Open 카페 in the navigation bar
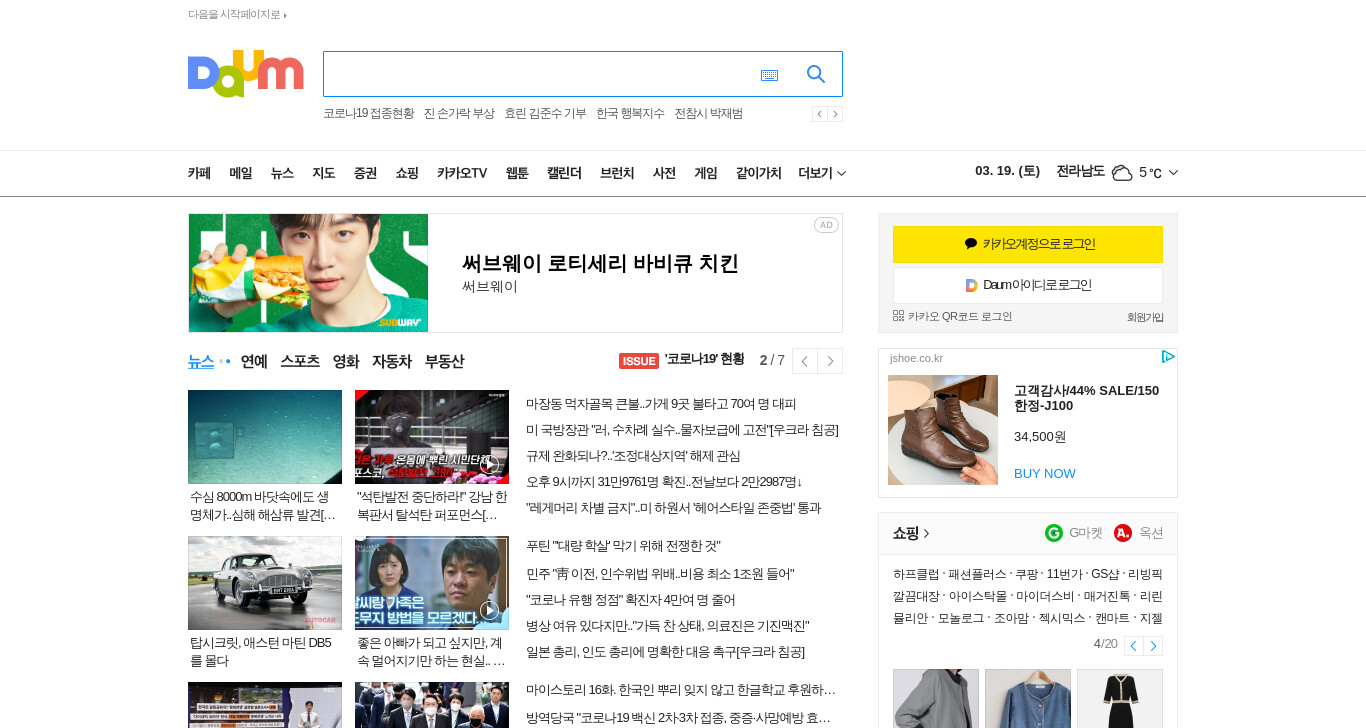 coord(199,173)
